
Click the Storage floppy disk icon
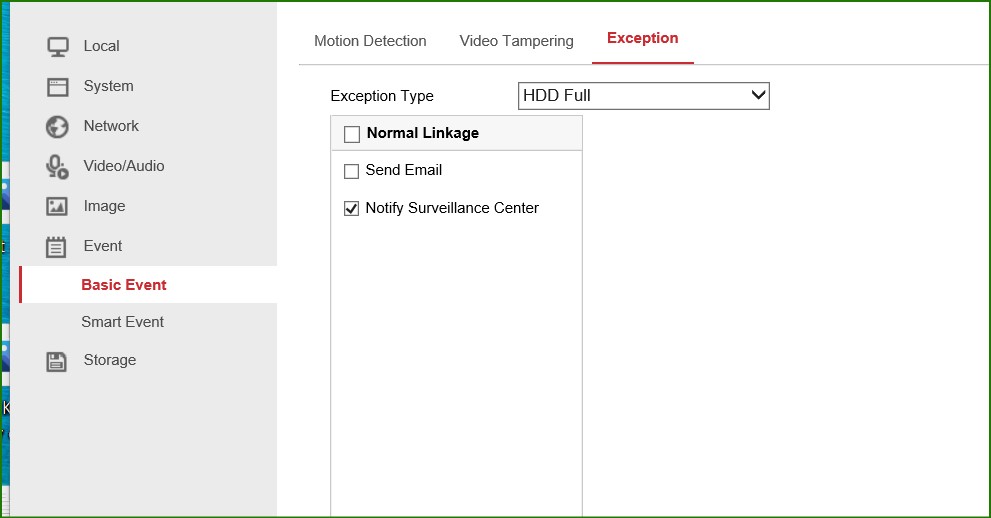(58, 361)
